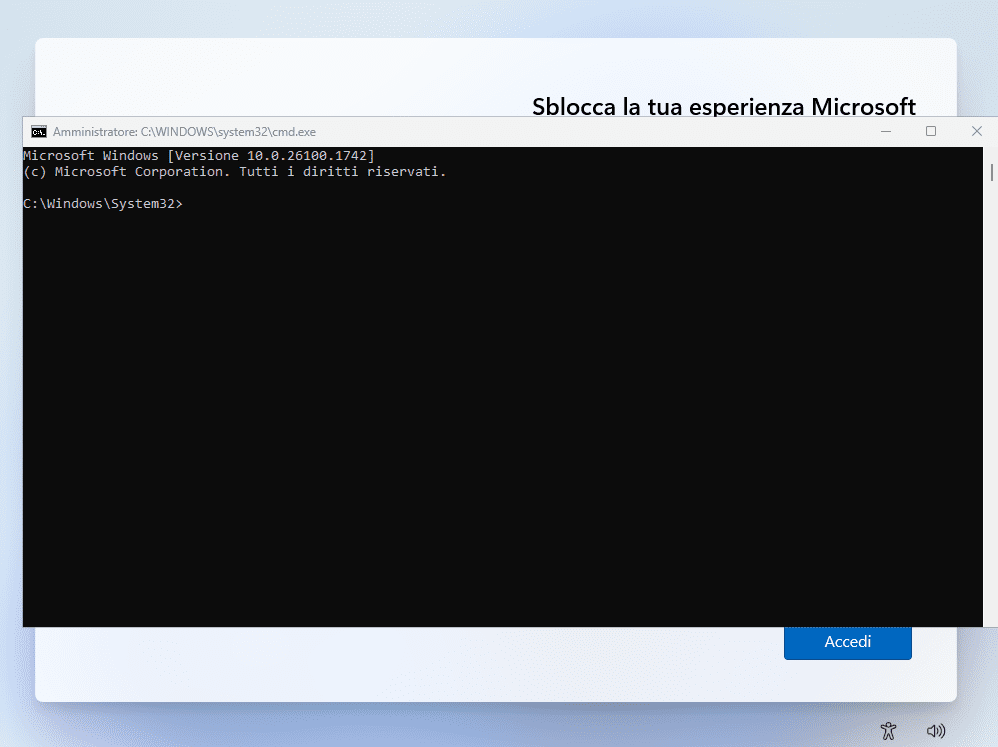Maximize the command prompt window

(931, 131)
